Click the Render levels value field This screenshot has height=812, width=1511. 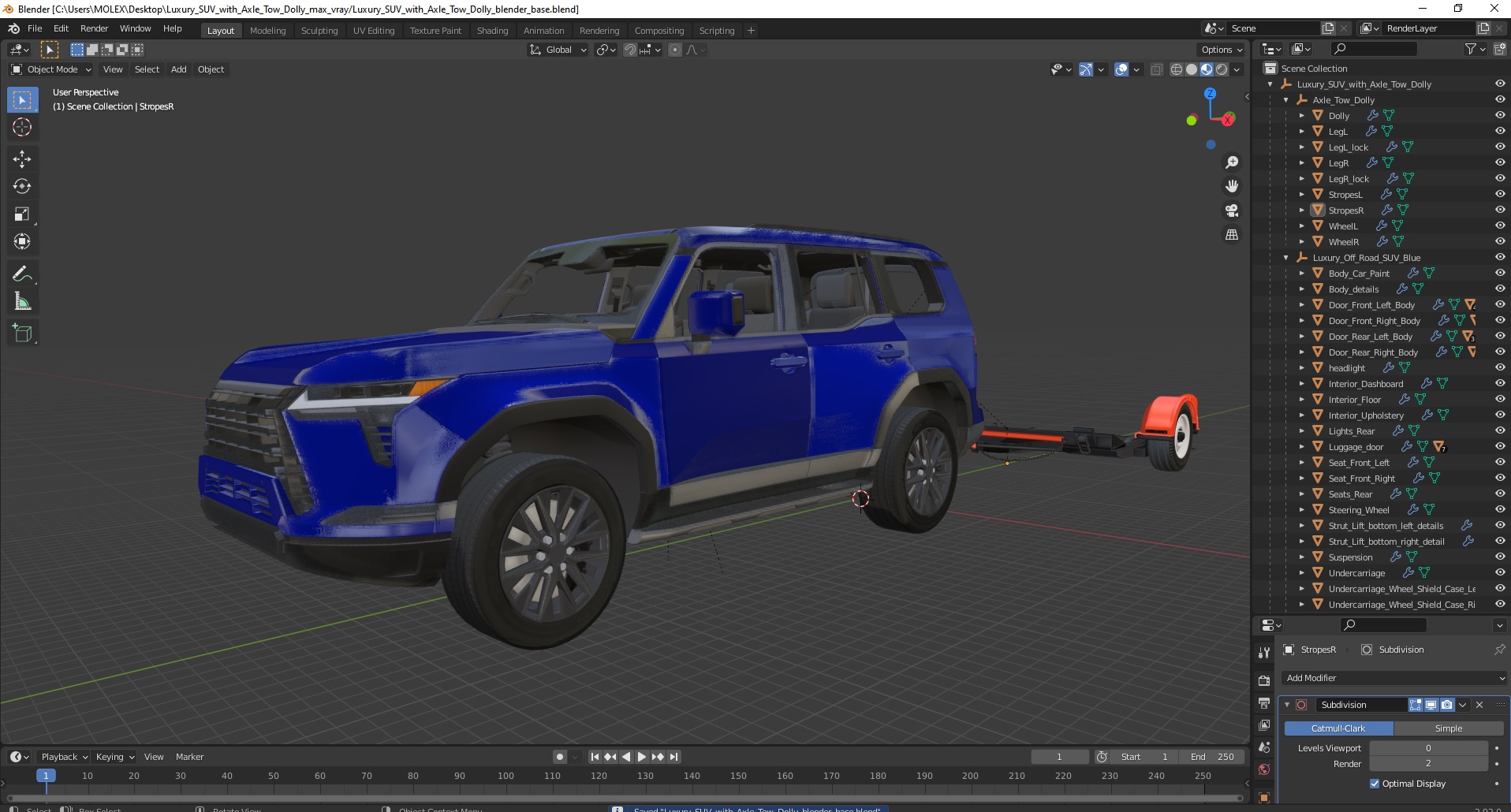pyautogui.click(x=1428, y=764)
